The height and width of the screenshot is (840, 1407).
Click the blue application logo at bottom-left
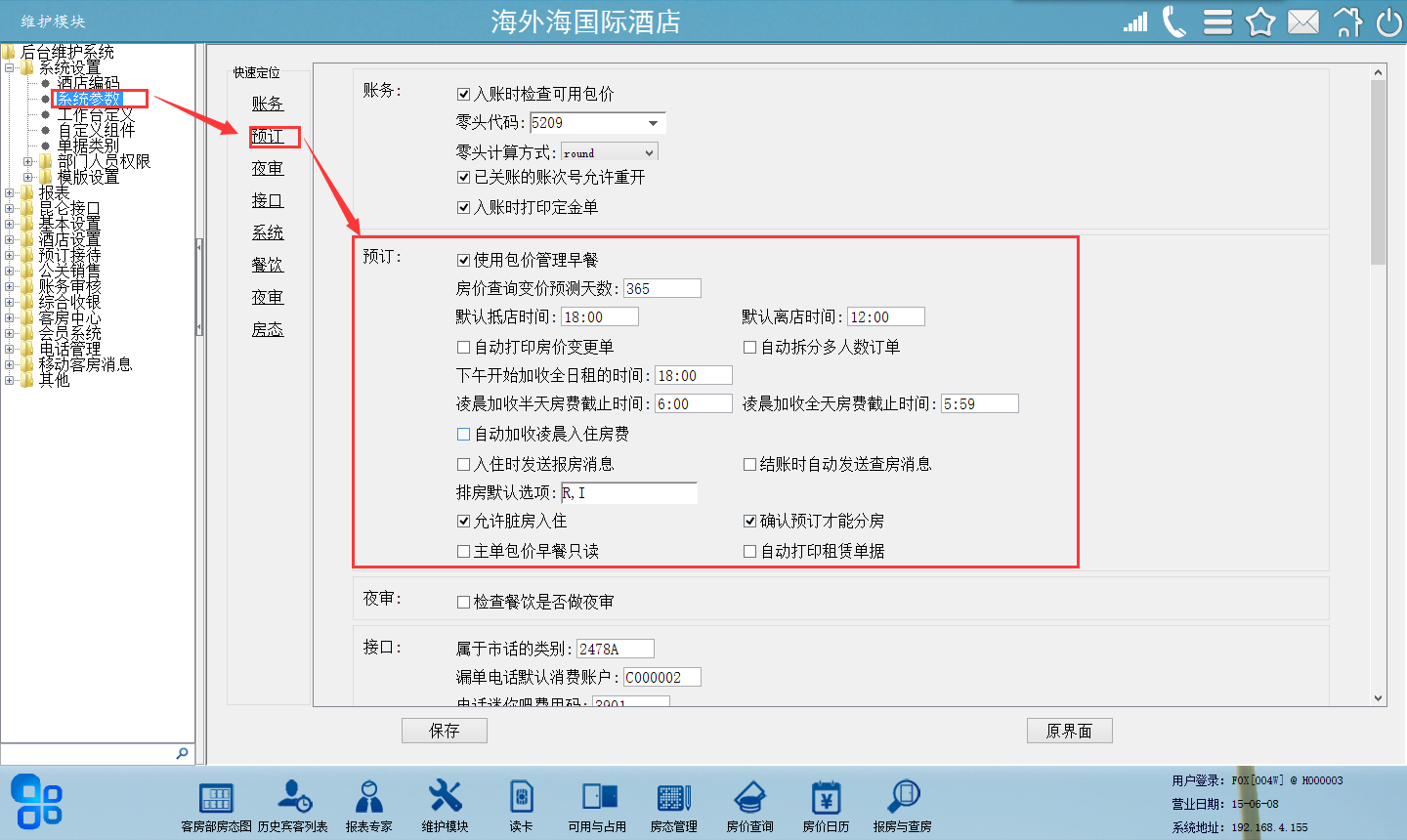tap(36, 801)
